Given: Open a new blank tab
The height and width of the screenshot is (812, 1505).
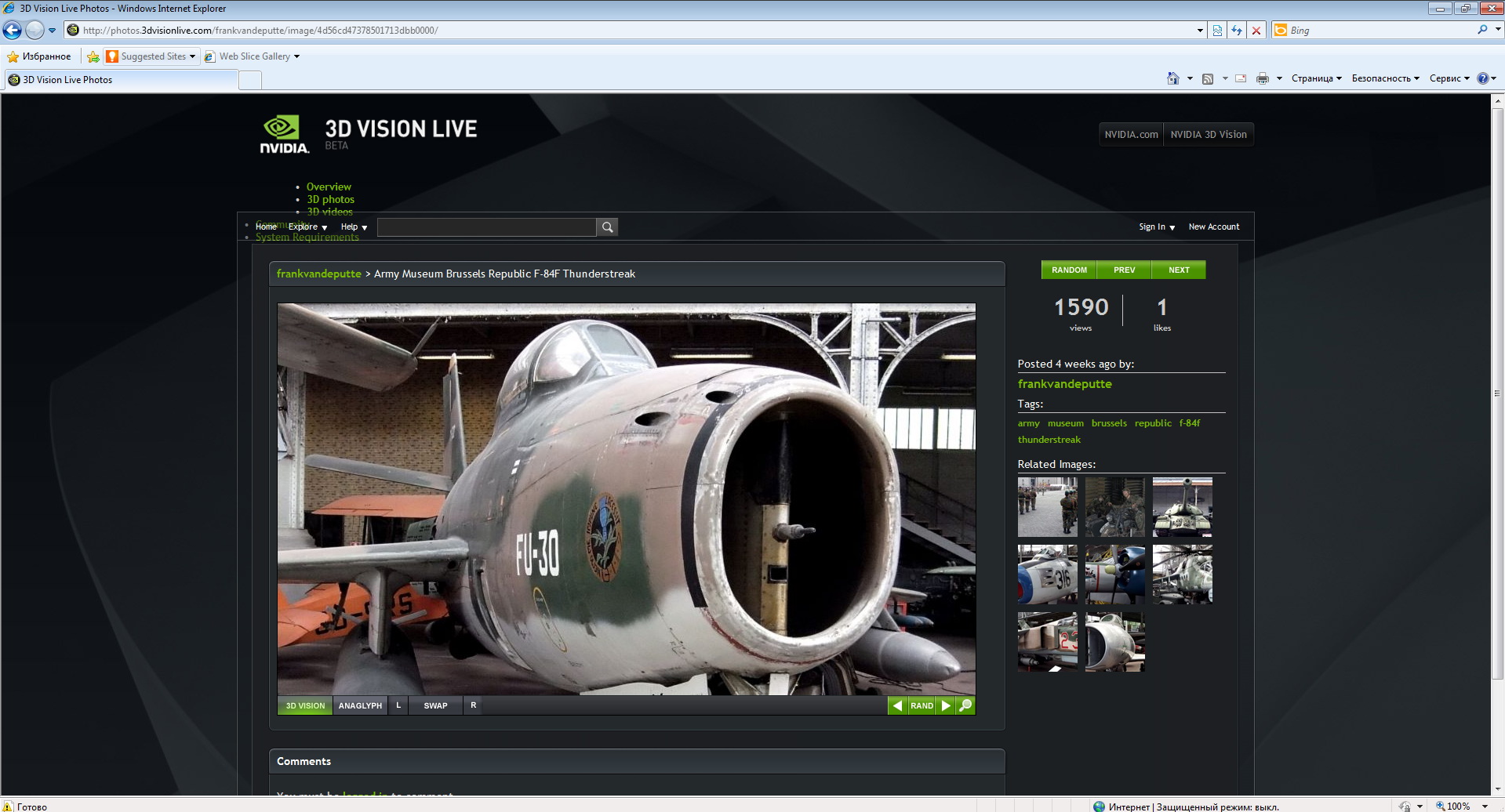Looking at the screenshot, I should click(x=249, y=80).
